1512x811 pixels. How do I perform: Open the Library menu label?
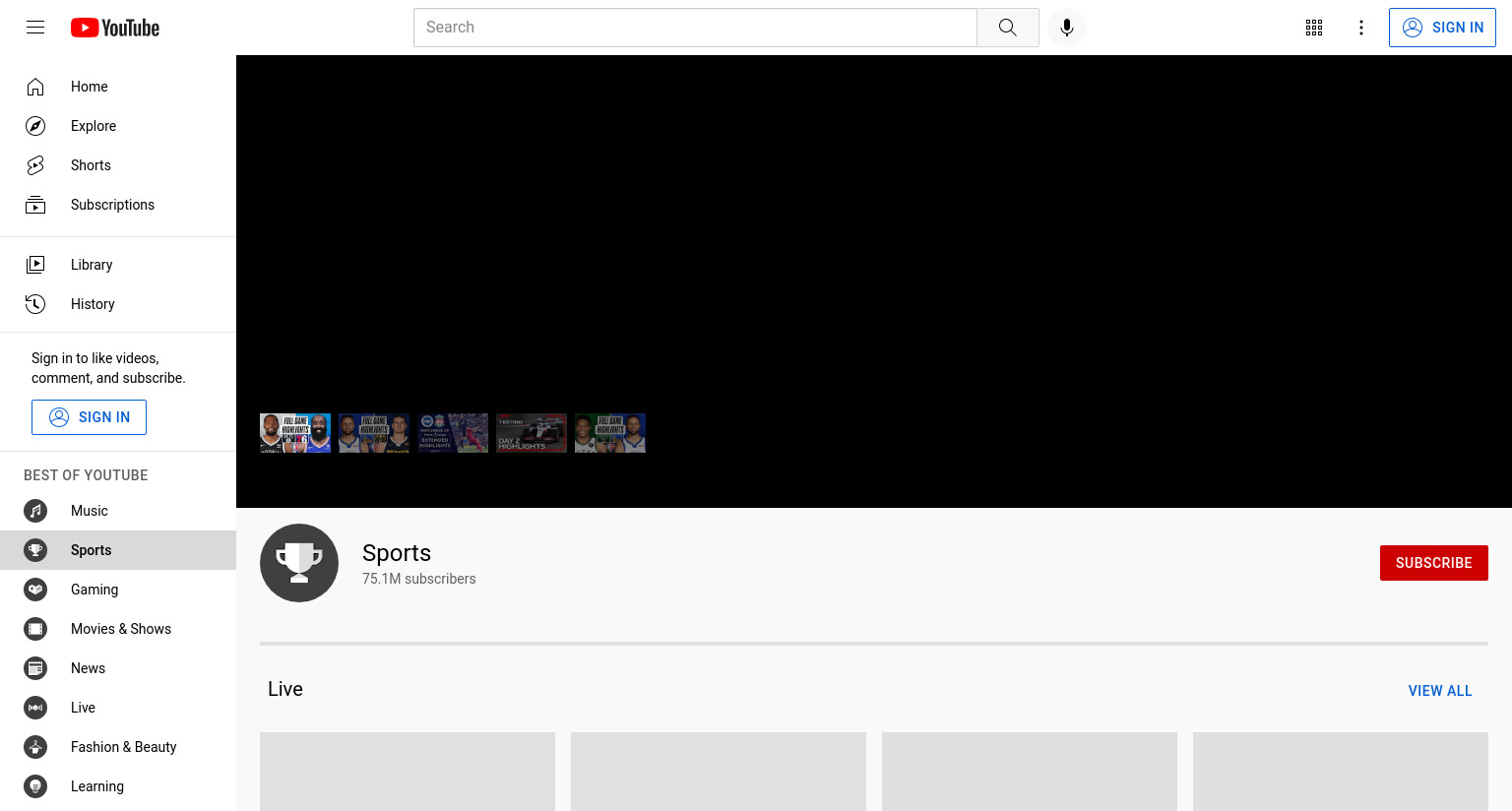pyautogui.click(x=92, y=265)
